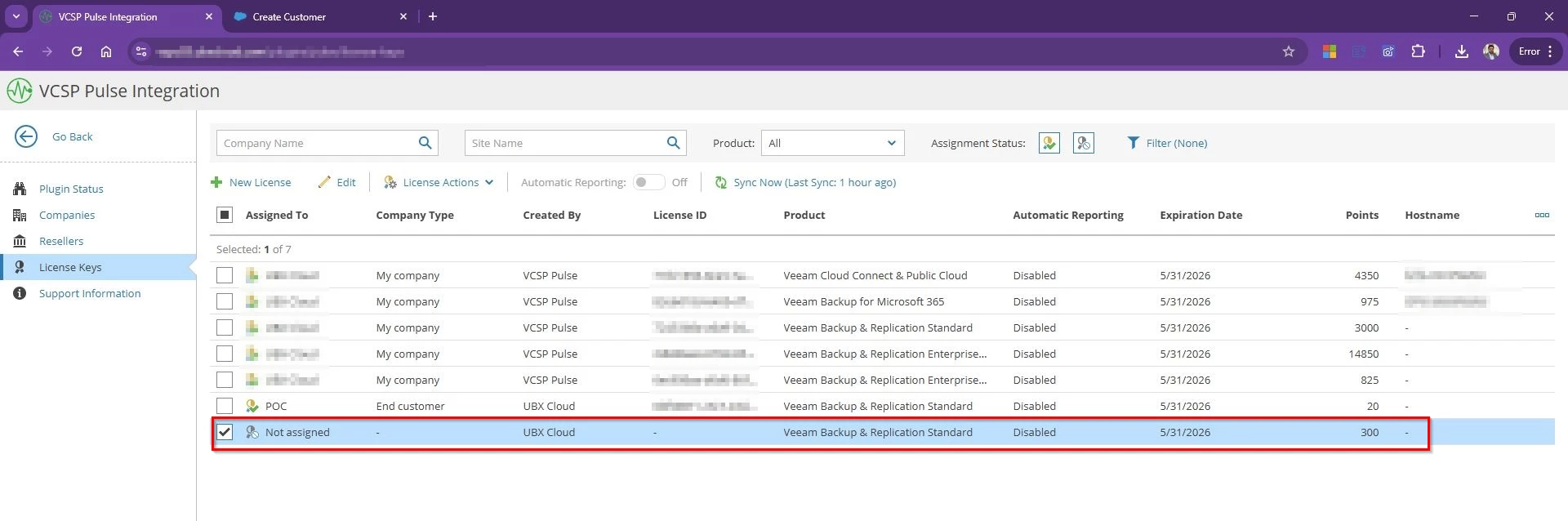Click the Edit button
The width and height of the screenshot is (1568, 521).
click(337, 182)
